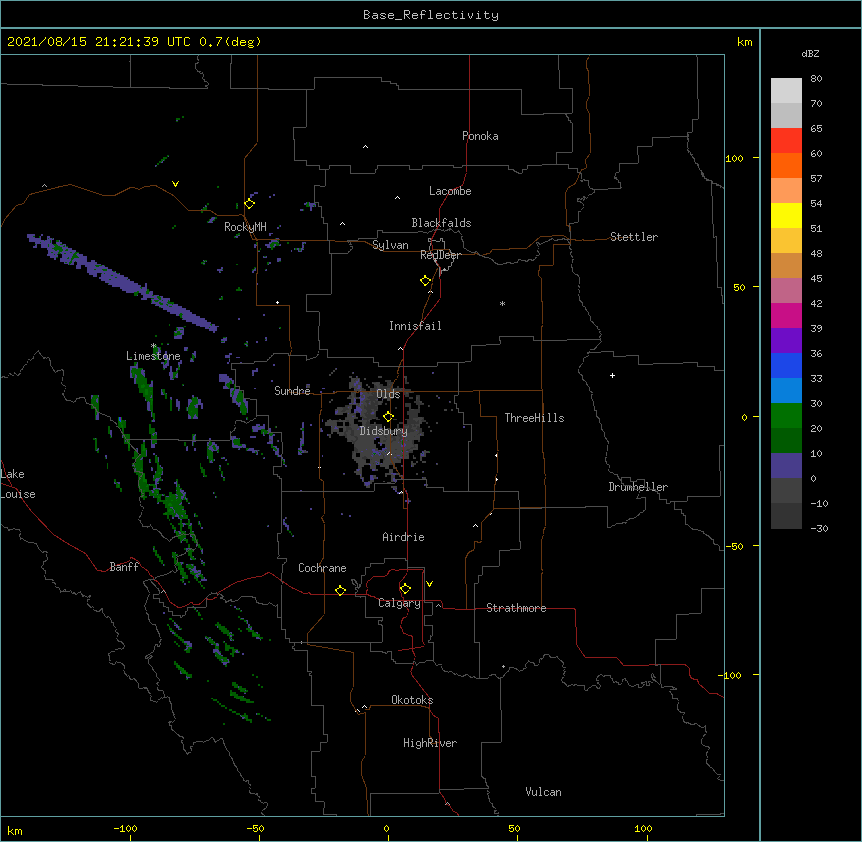The height and width of the screenshot is (842, 862).
Task: Click the Stettler label
Action: [634, 237]
